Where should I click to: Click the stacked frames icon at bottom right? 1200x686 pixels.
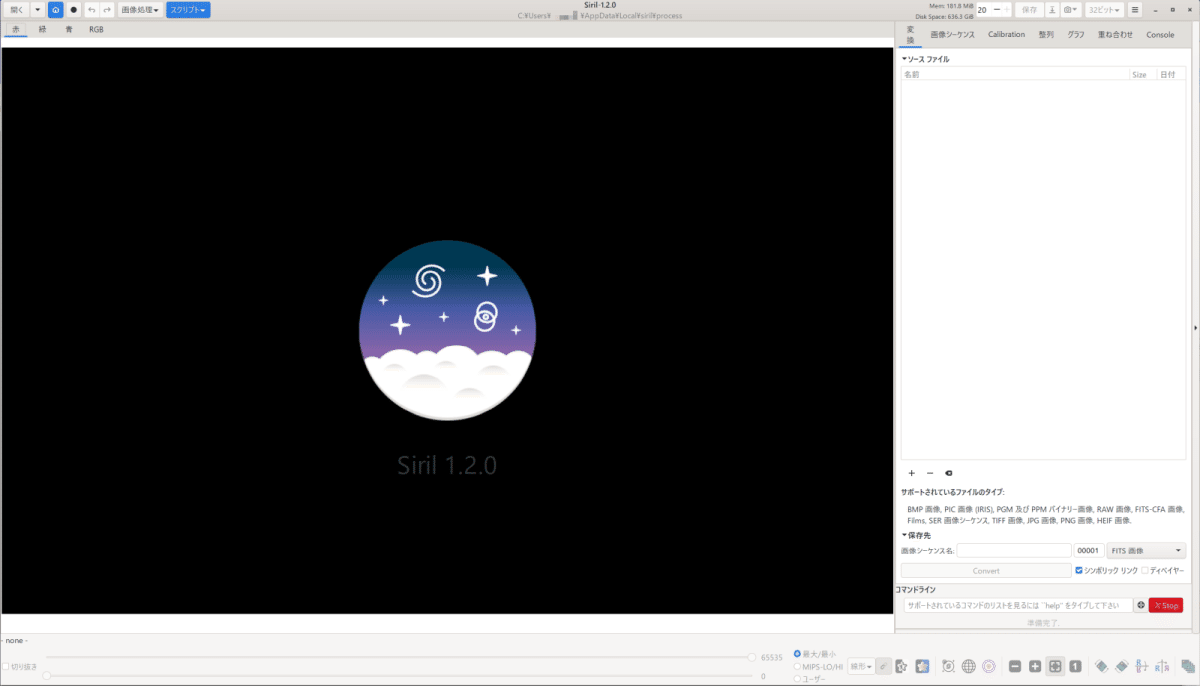pos(1187,666)
